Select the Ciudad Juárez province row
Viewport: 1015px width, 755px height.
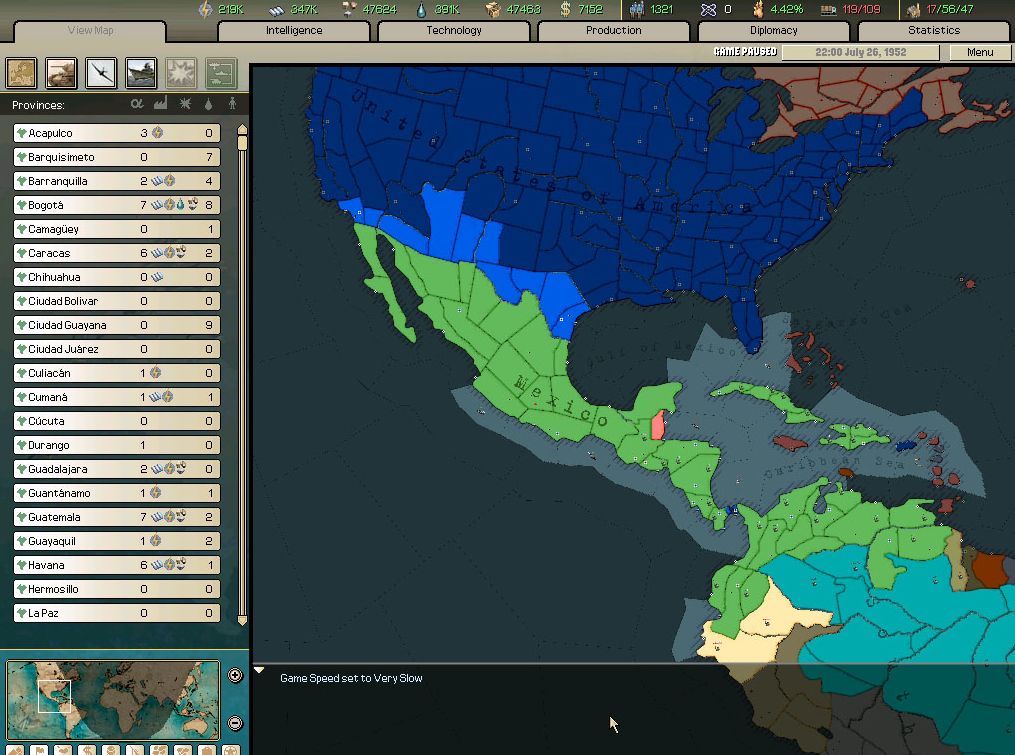[117, 348]
